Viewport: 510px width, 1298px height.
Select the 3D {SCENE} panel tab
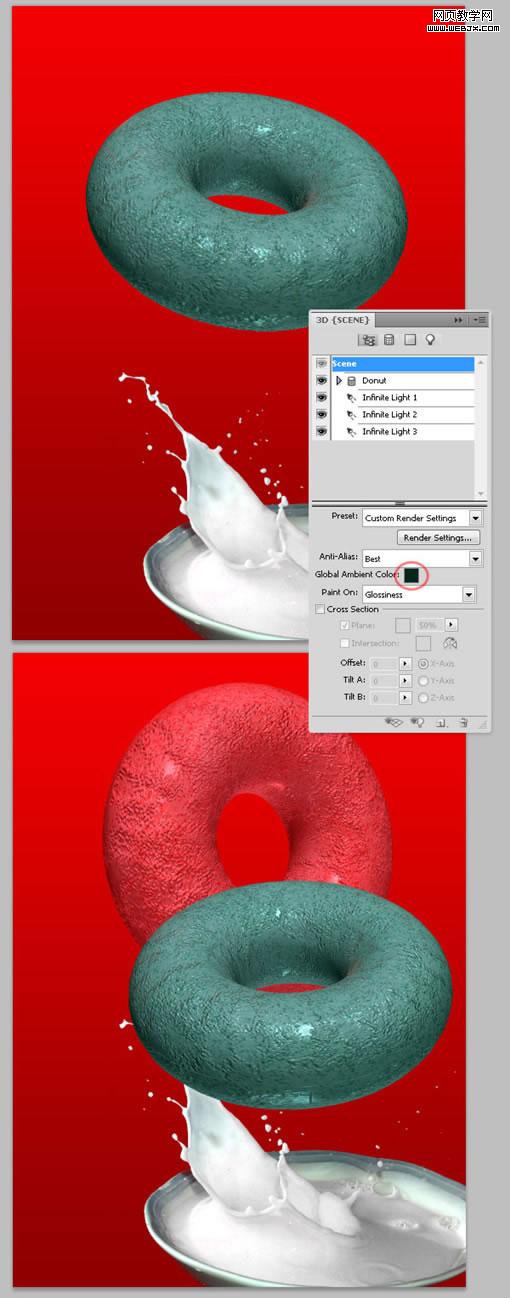click(x=343, y=320)
